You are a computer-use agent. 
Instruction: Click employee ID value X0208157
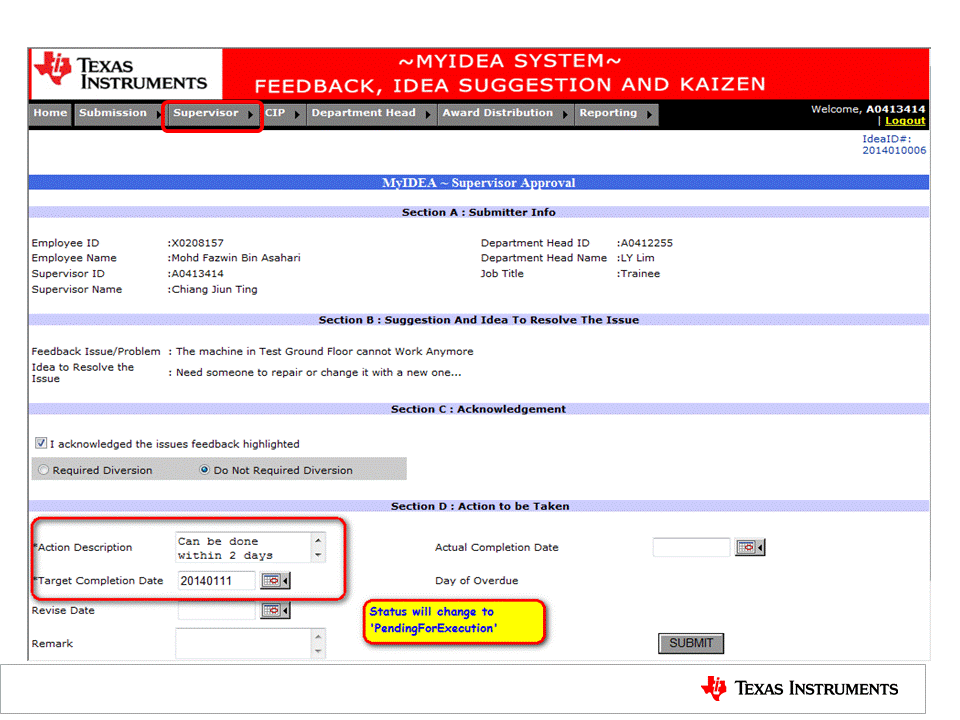coord(197,243)
